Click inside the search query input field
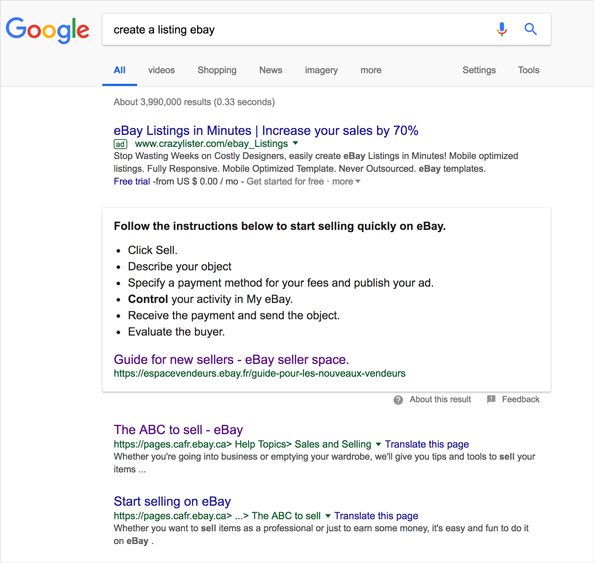 [295, 30]
